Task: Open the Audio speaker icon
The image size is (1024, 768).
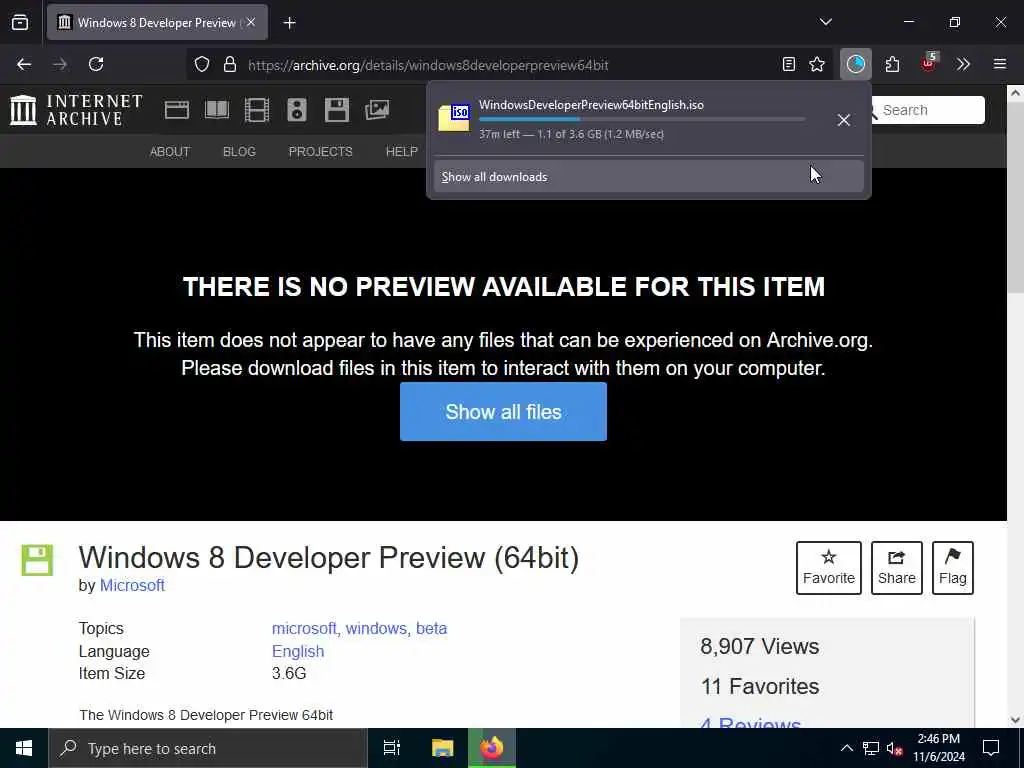Action: tap(296, 110)
